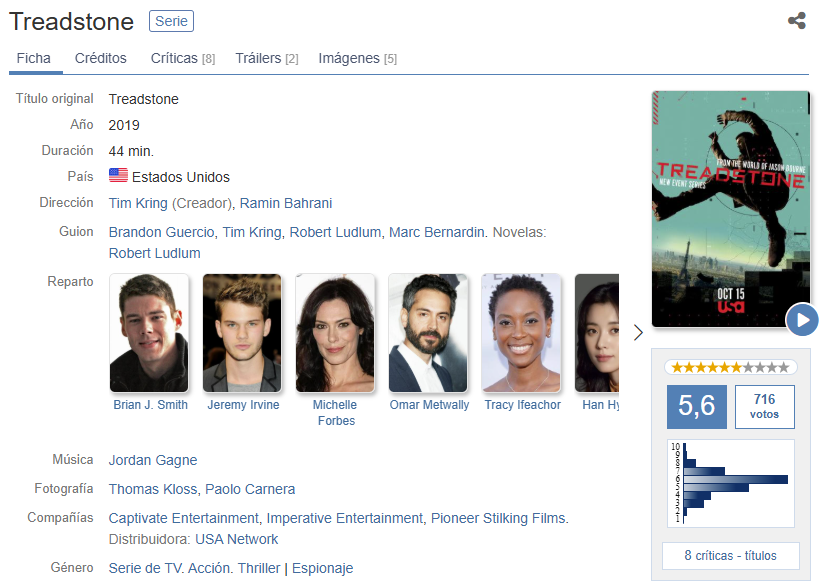The width and height of the screenshot is (823, 582).
Task: Click the star rating bar
Action: click(x=731, y=367)
